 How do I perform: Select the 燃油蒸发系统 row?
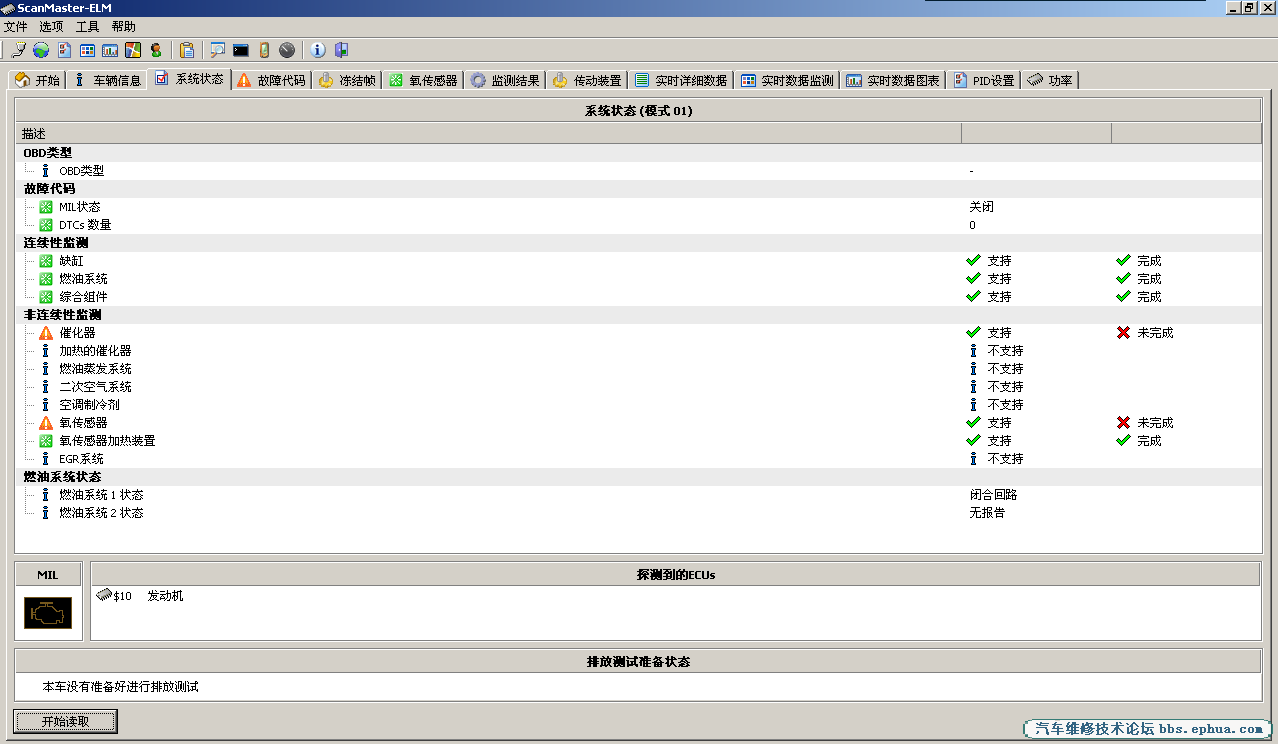[x=639, y=369]
